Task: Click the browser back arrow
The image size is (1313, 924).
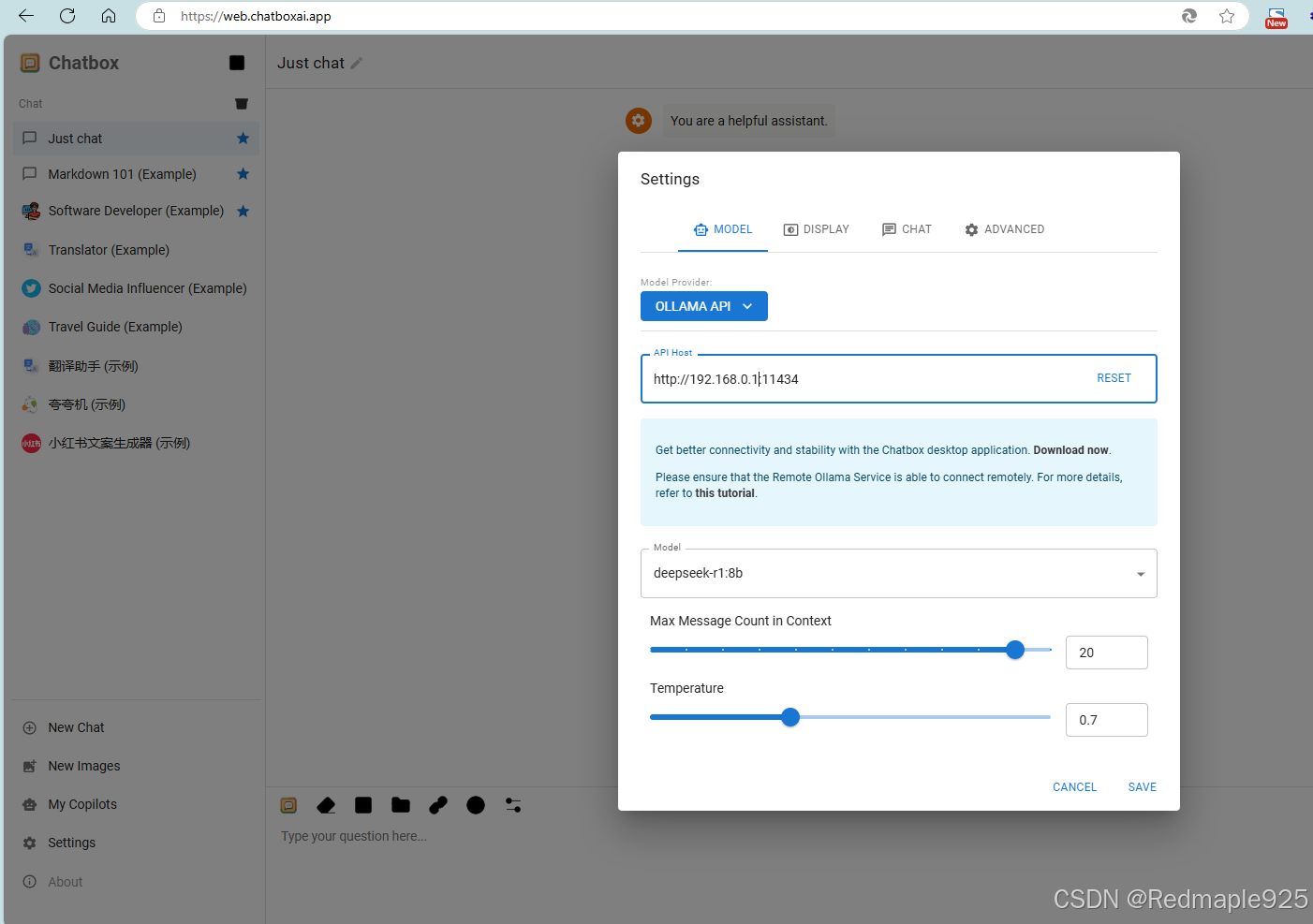Action: click(x=26, y=16)
